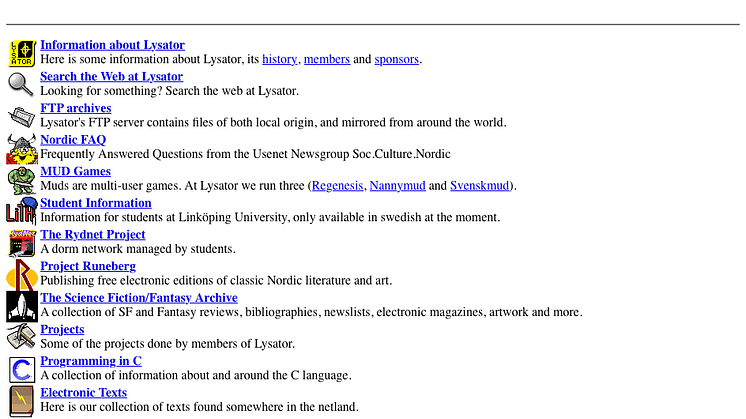Open the MUD Games link
This screenshot has height=419, width=746.
click(x=76, y=171)
